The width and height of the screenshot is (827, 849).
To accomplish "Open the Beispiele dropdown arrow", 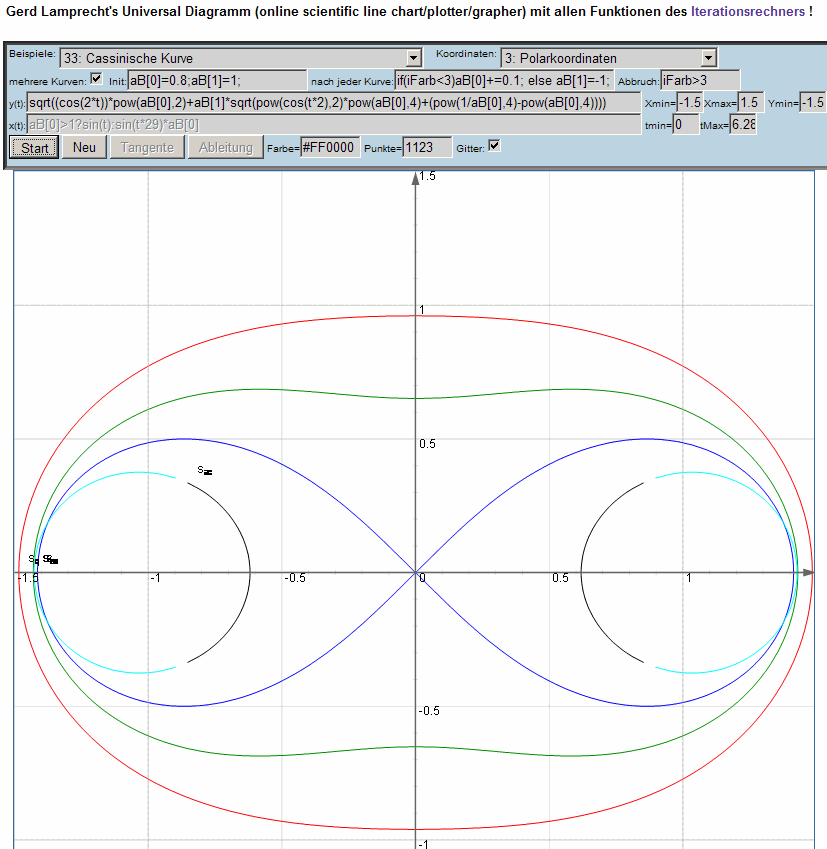I will tap(414, 57).
